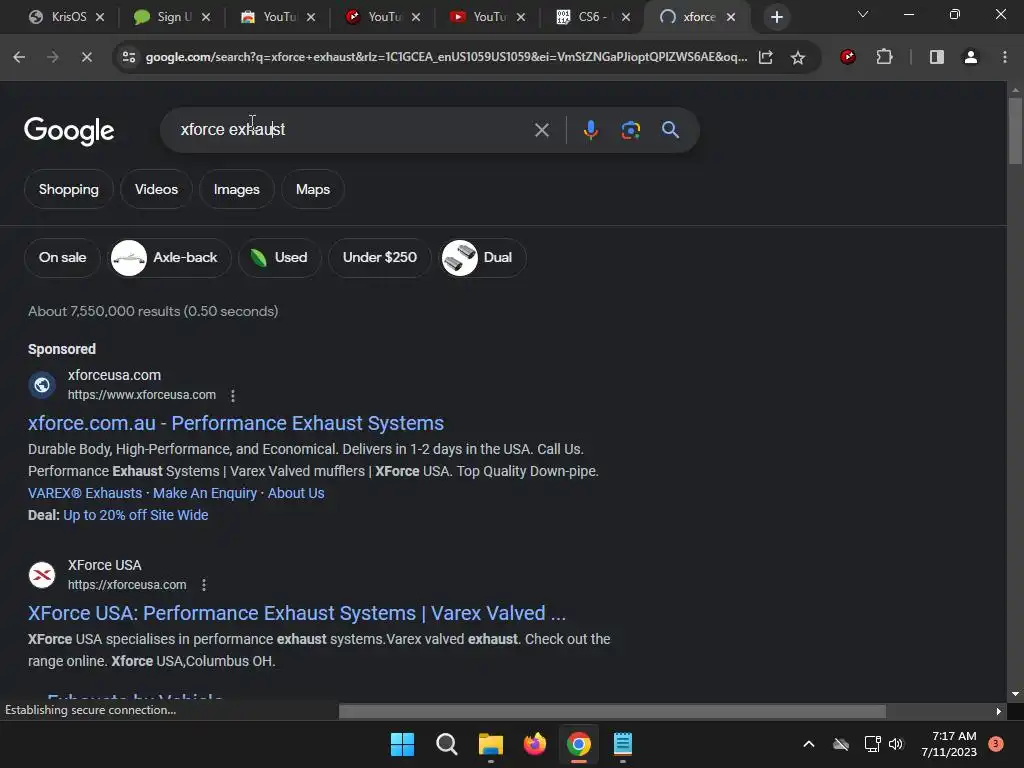Apply the Under $250 filter chip
The image size is (1024, 768).
pyautogui.click(x=379, y=257)
